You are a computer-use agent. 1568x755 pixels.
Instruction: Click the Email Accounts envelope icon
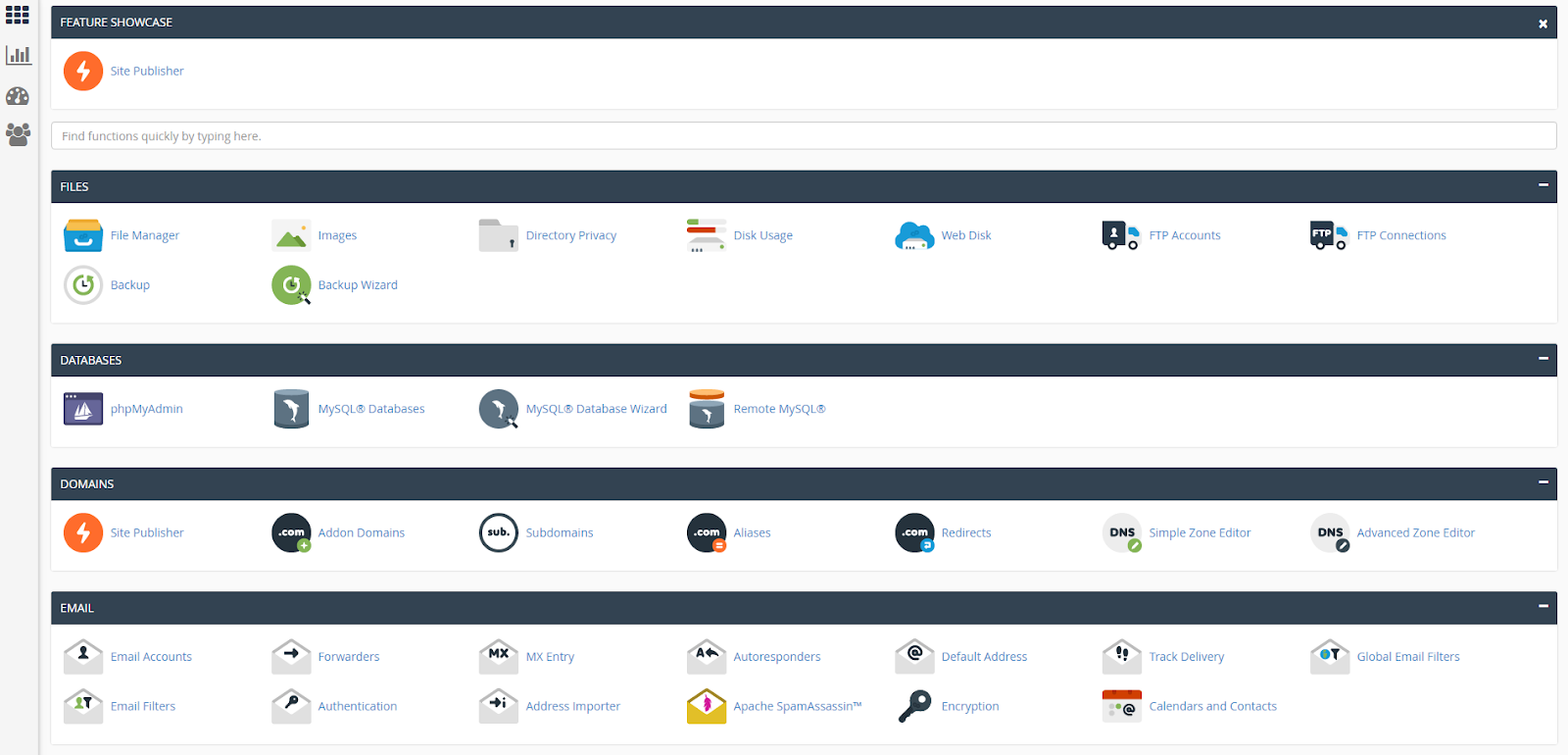(x=83, y=657)
